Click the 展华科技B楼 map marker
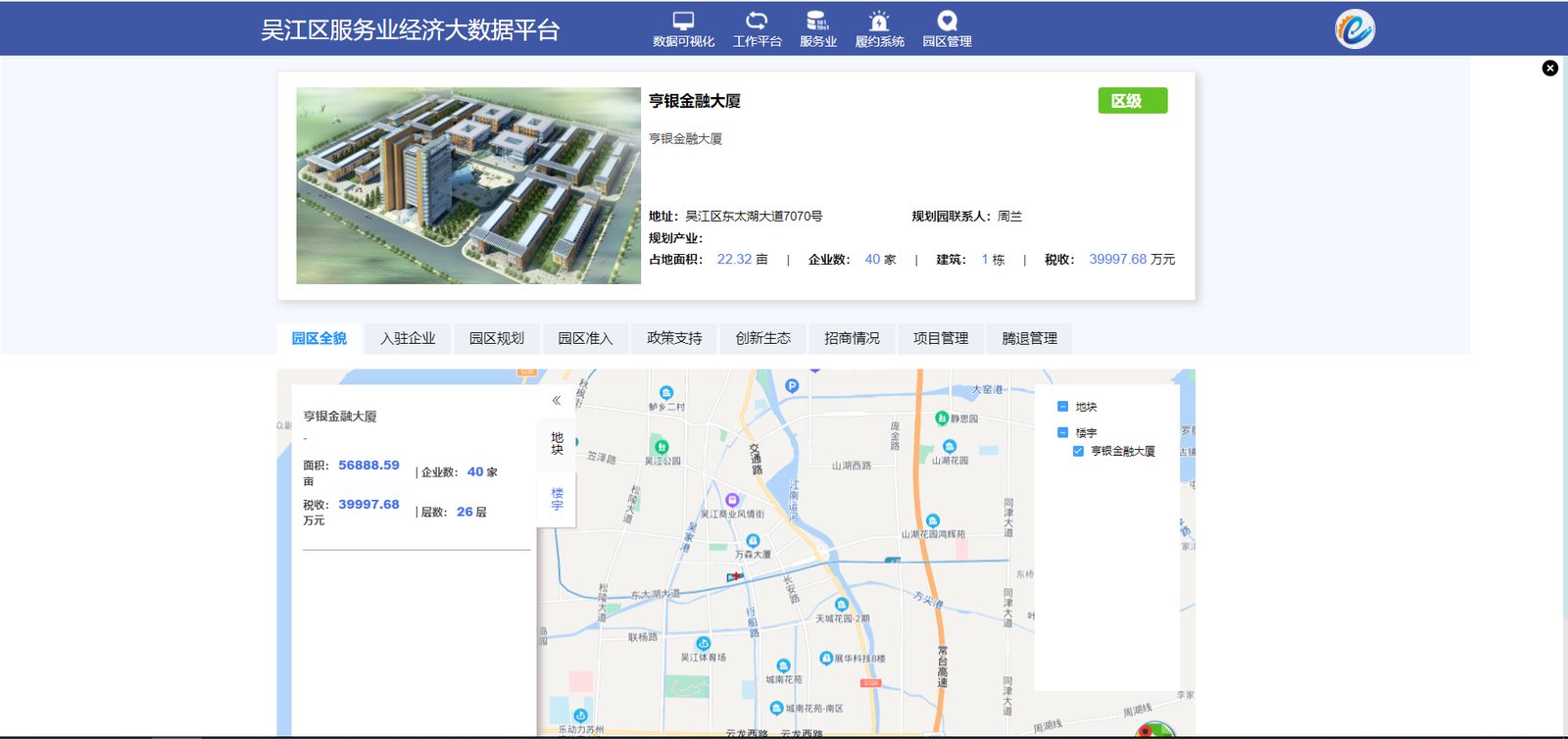 click(x=825, y=659)
